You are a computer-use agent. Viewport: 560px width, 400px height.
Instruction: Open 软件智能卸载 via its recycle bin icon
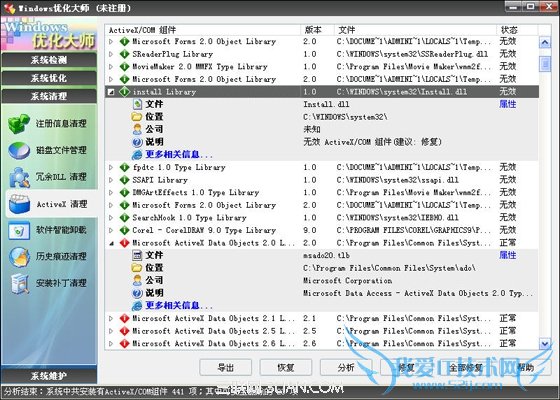[19, 230]
